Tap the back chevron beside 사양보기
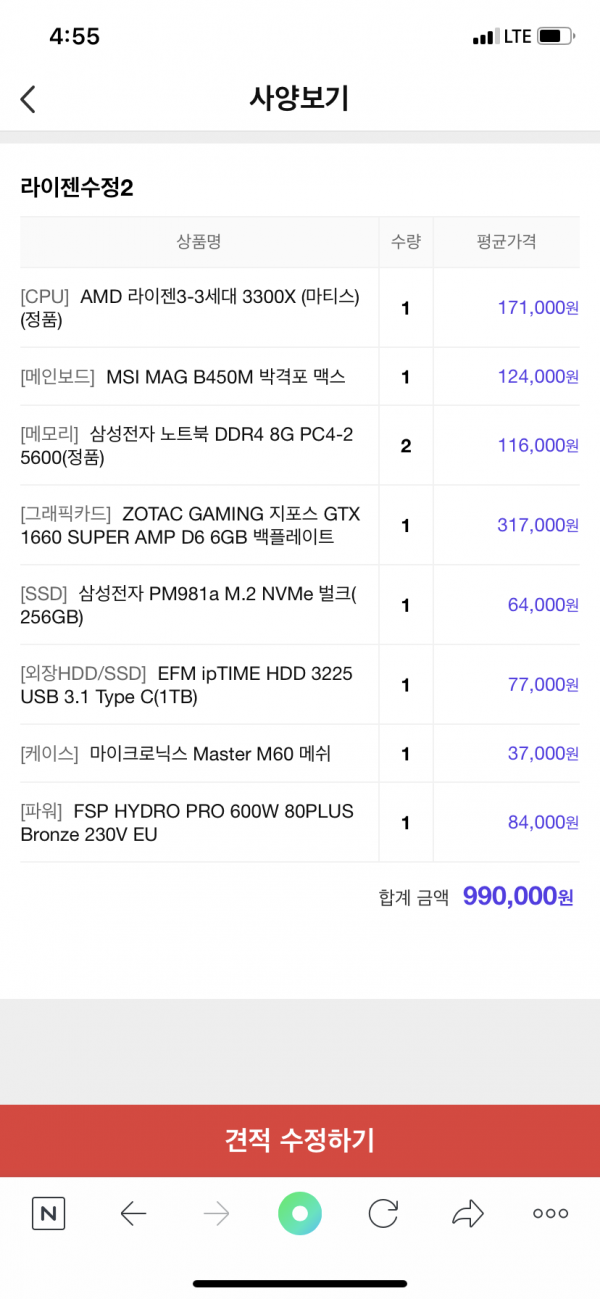600x1299 pixels. coord(28,99)
